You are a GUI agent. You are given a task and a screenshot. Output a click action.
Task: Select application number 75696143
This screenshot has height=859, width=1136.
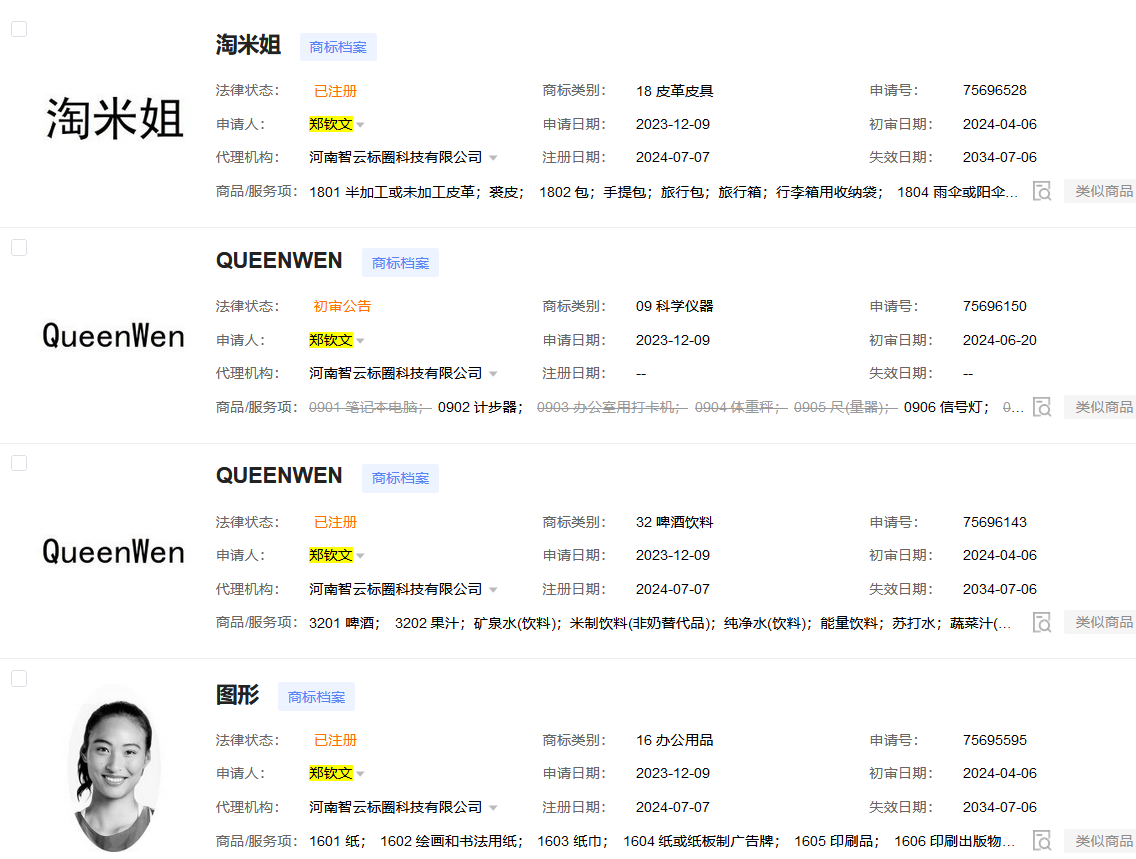[x=995, y=522]
